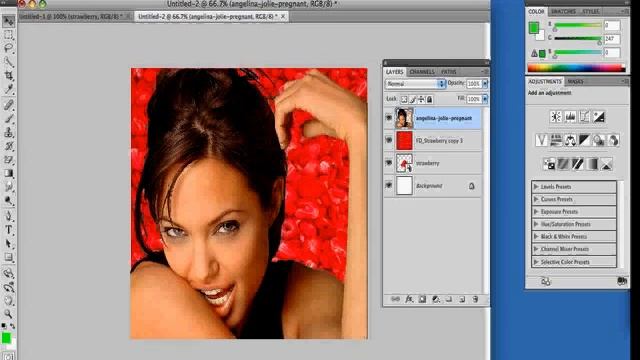Add an Exposure adjustment
The width and height of the screenshot is (640, 360).
pos(599,117)
